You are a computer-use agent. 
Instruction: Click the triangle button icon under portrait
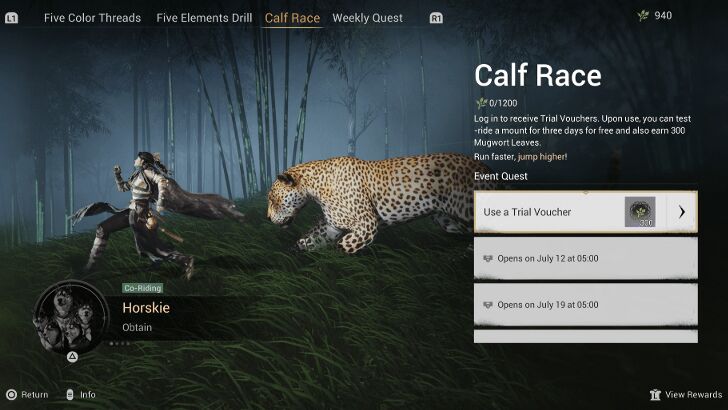pos(72,357)
